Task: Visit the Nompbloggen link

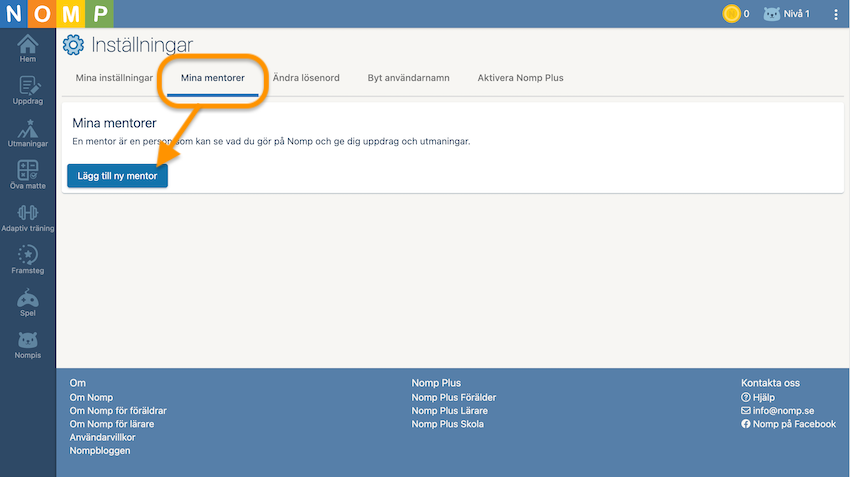Action: [x=100, y=450]
